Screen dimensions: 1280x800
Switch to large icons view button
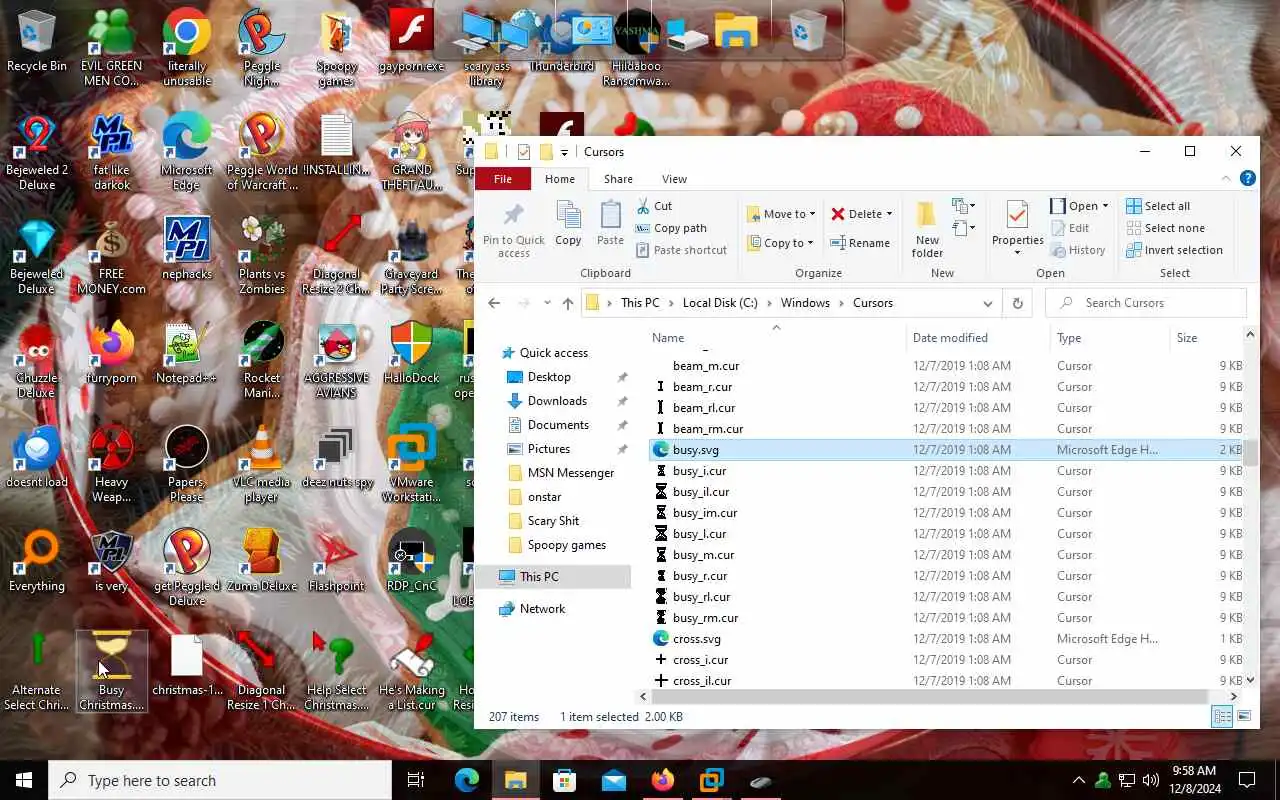[x=1244, y=717]
